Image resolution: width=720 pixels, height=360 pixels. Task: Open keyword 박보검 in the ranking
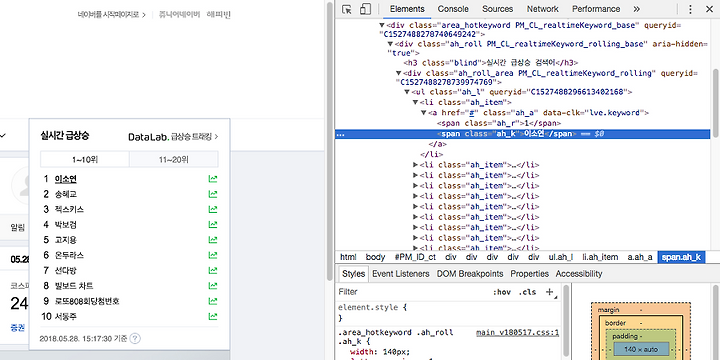point(65,225)
